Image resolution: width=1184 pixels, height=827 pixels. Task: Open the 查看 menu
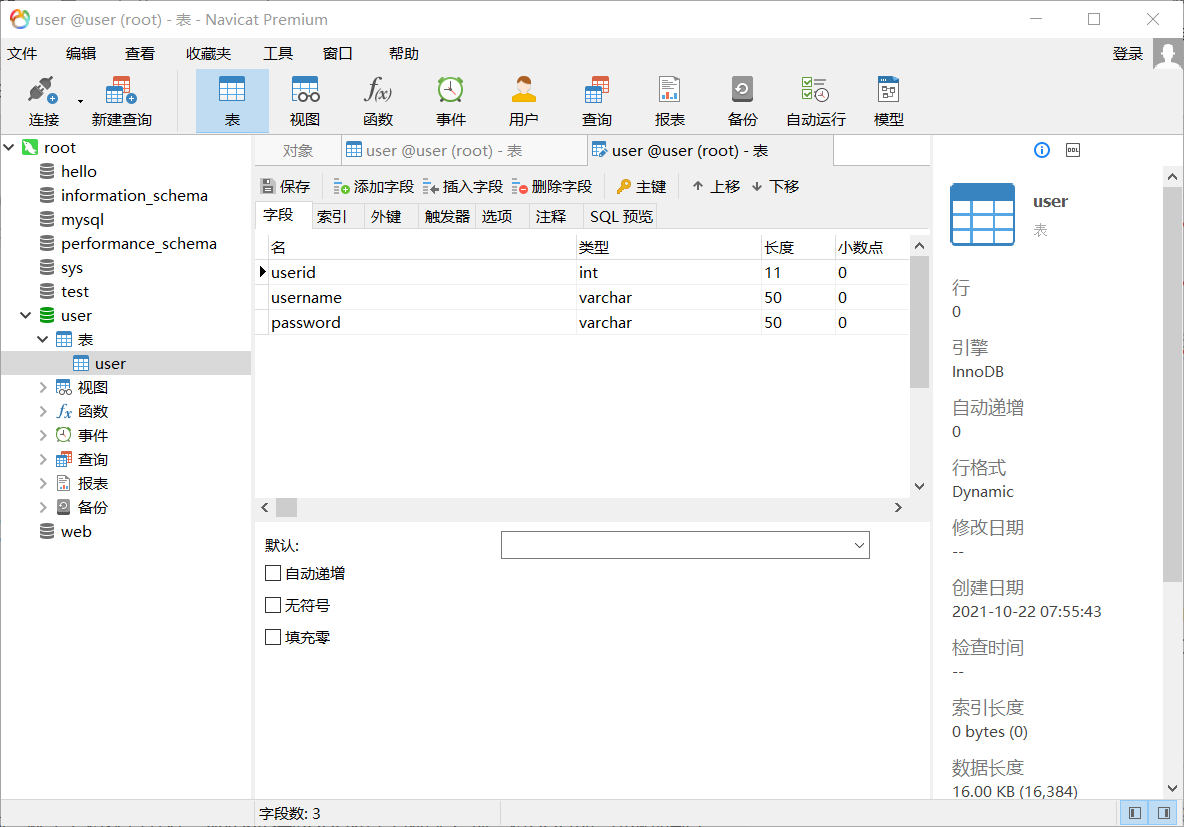coord(140,54)
